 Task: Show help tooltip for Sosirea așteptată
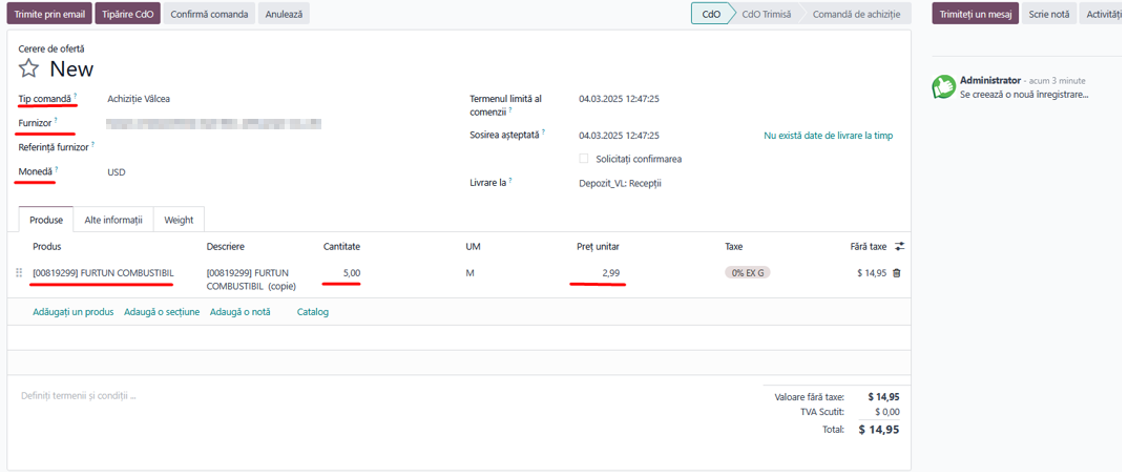point(543,132)
